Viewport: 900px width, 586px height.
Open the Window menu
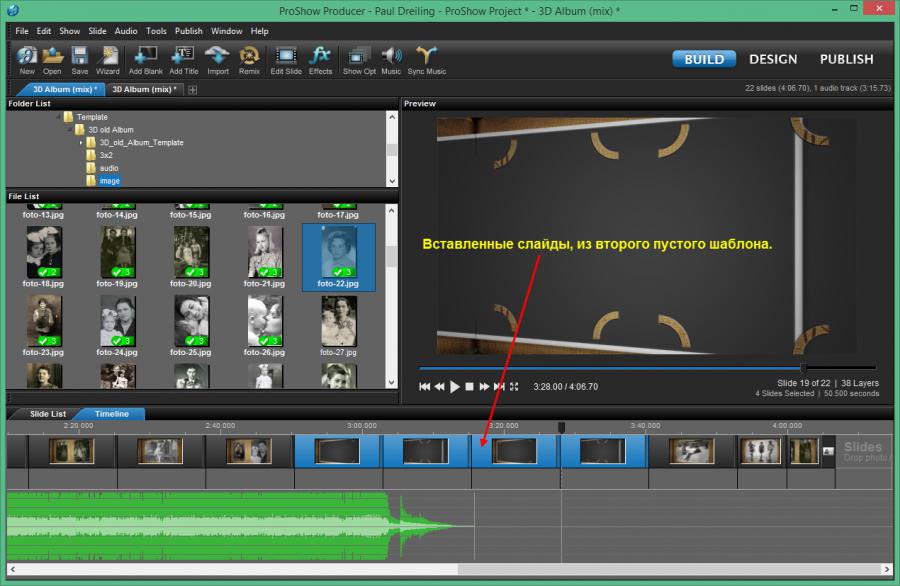pyautogui.click(x=226, y=31)
